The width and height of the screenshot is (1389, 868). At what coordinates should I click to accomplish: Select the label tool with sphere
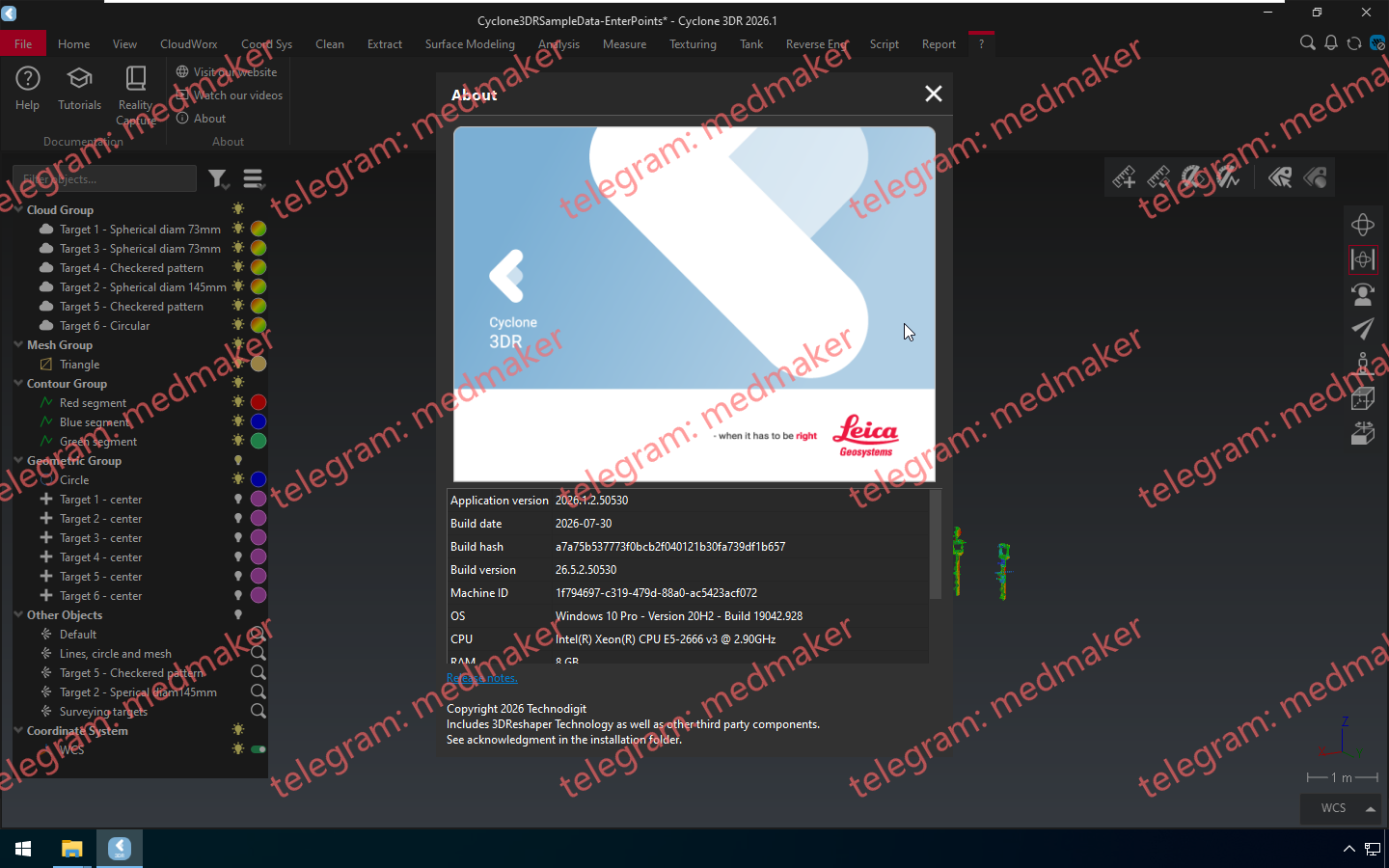pos(1315,176)
